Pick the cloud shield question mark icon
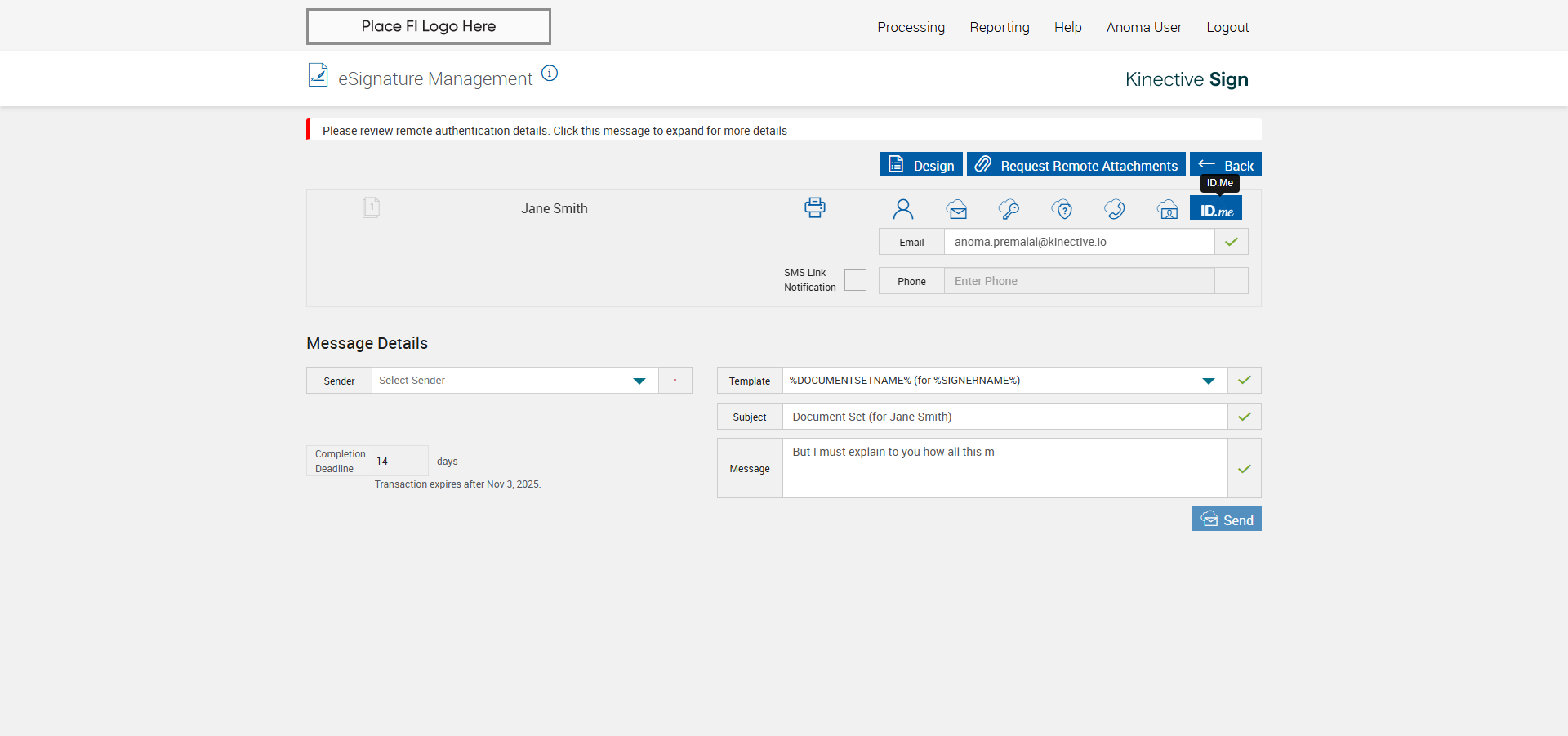Viewport: 1568px width, 736px height. [x=1062, y=209]
